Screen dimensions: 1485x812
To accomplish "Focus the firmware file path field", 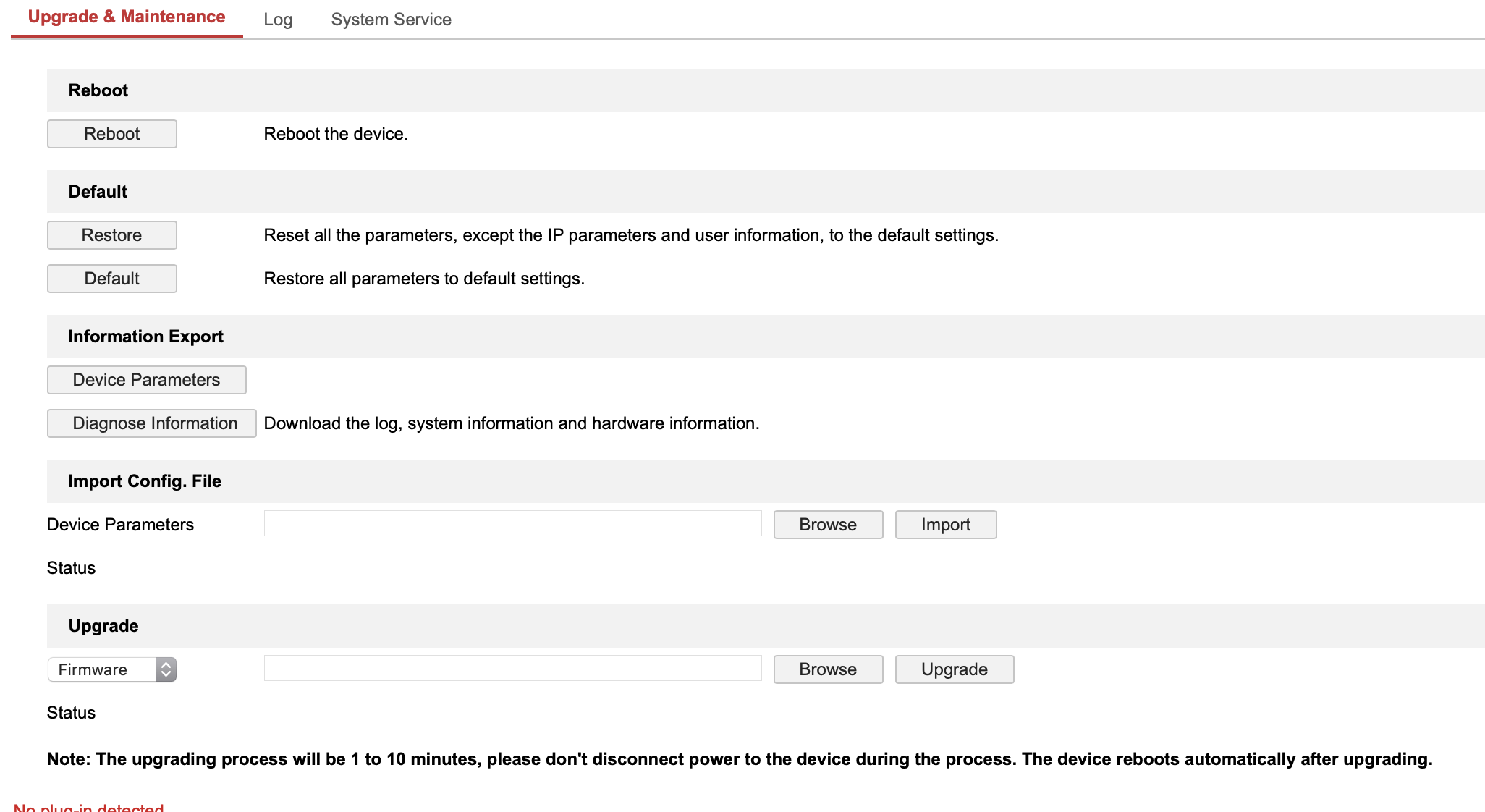I will click(x=512, y=668).
